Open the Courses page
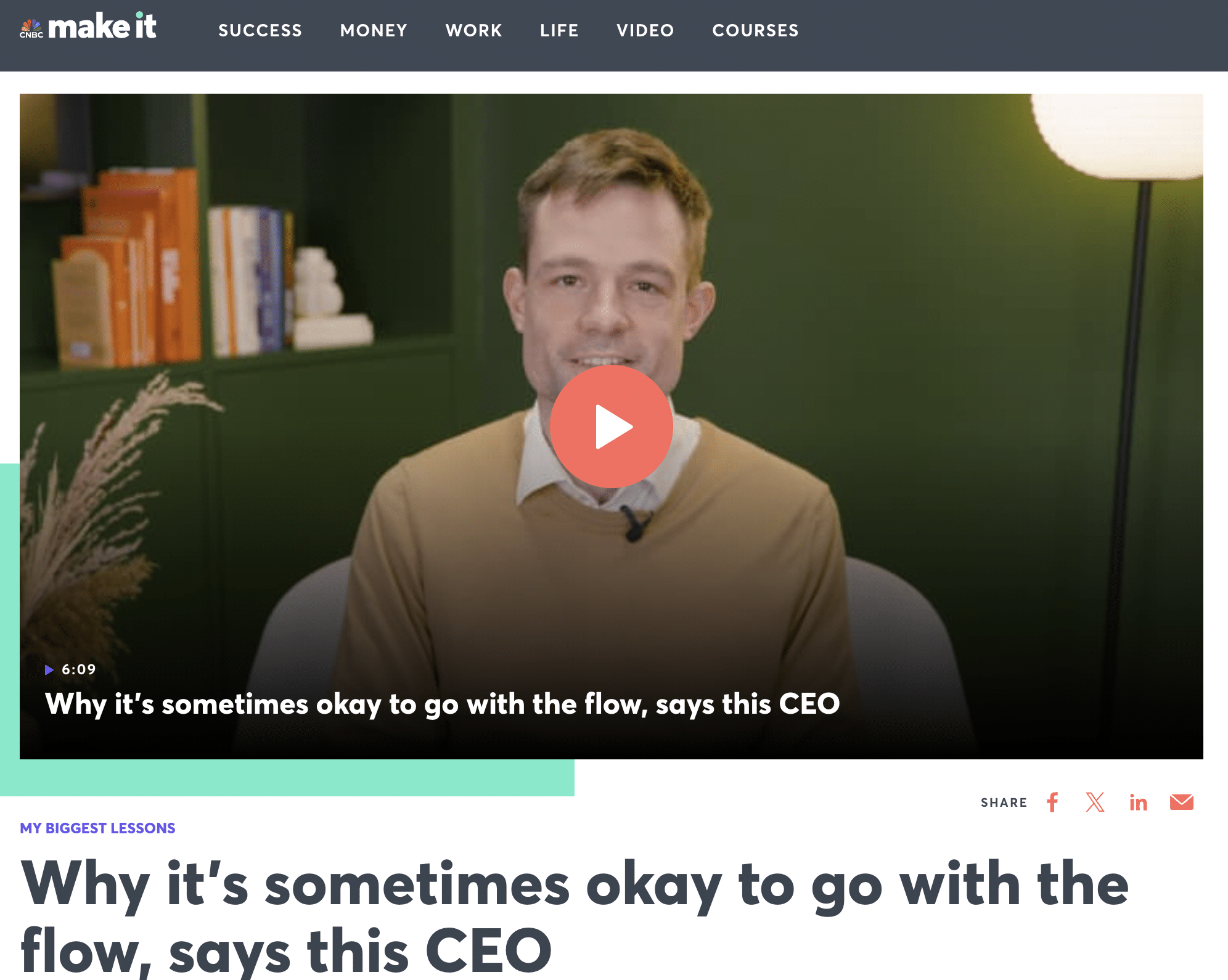 tap(755, 30)
